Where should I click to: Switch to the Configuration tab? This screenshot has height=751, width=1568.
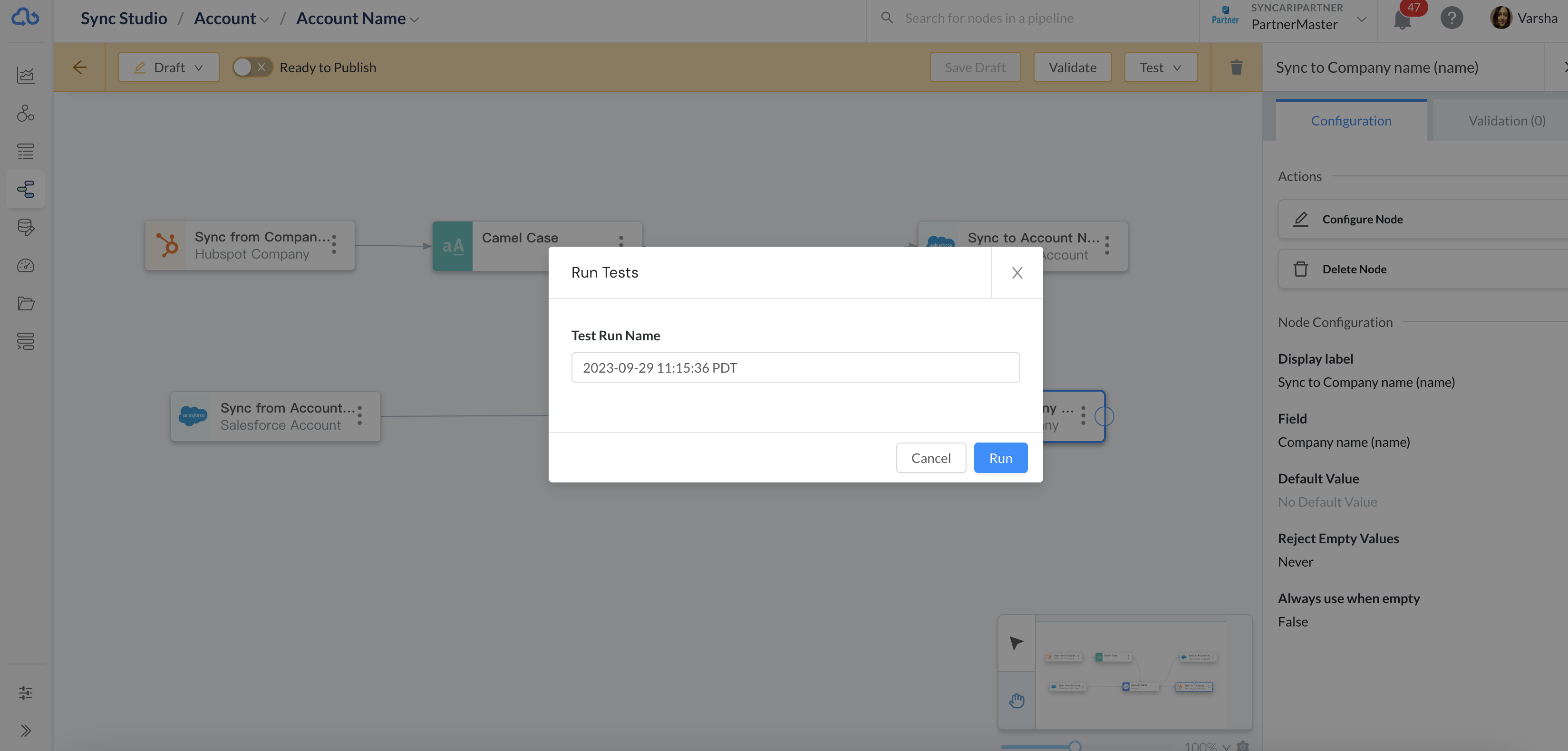click(x=1351, y=121)
